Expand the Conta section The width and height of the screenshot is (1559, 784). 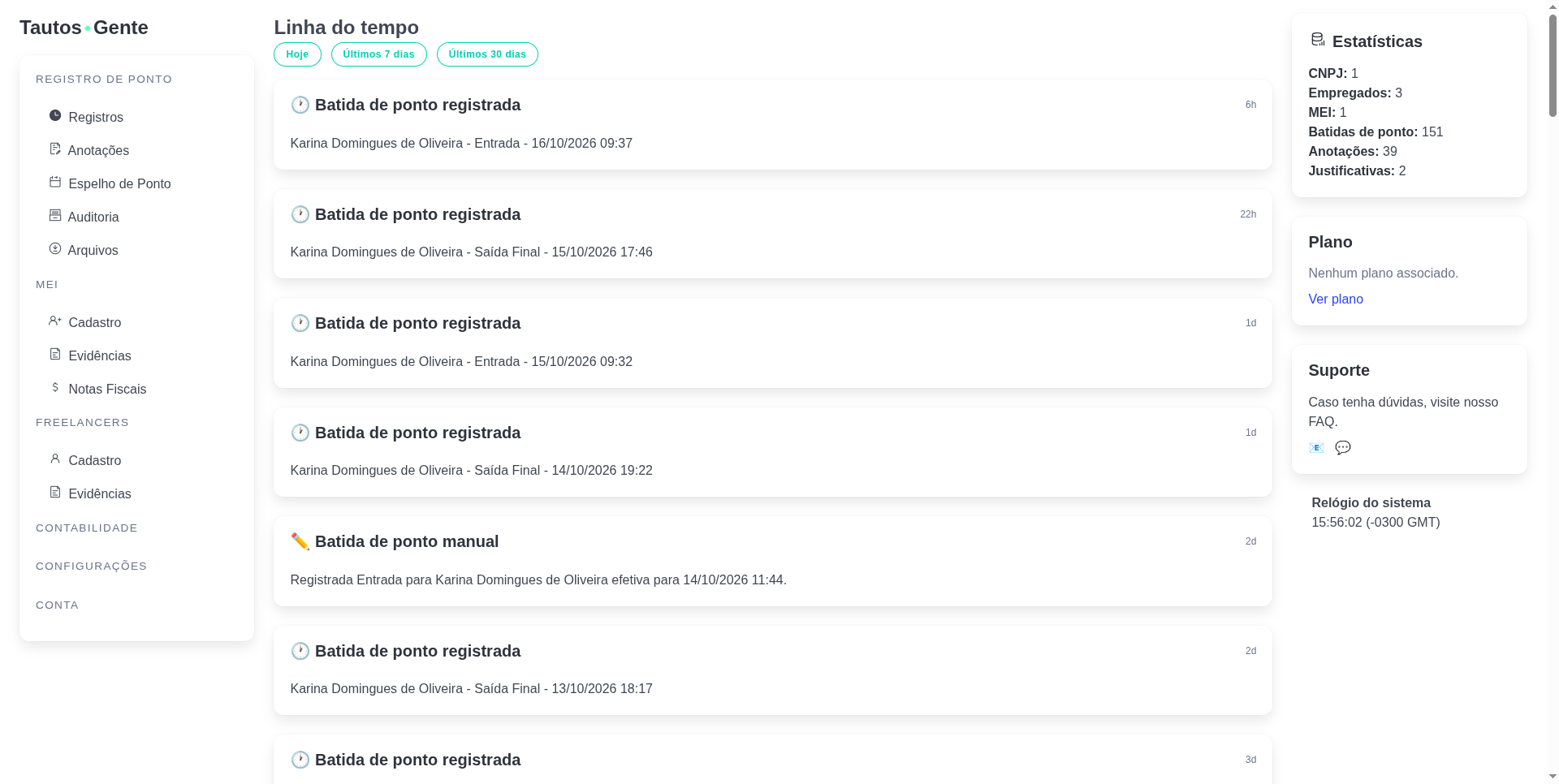click(57, 605)
